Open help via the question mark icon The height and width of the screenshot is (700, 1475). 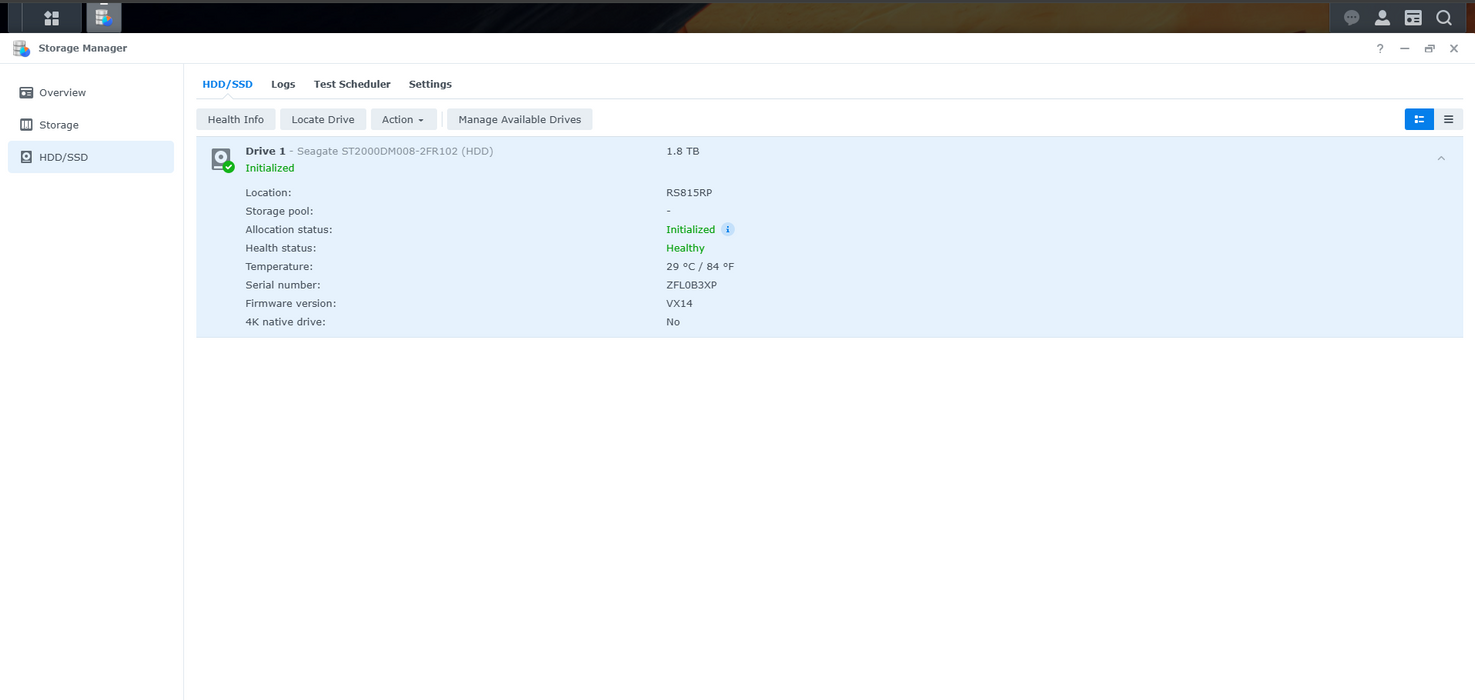1380,48
